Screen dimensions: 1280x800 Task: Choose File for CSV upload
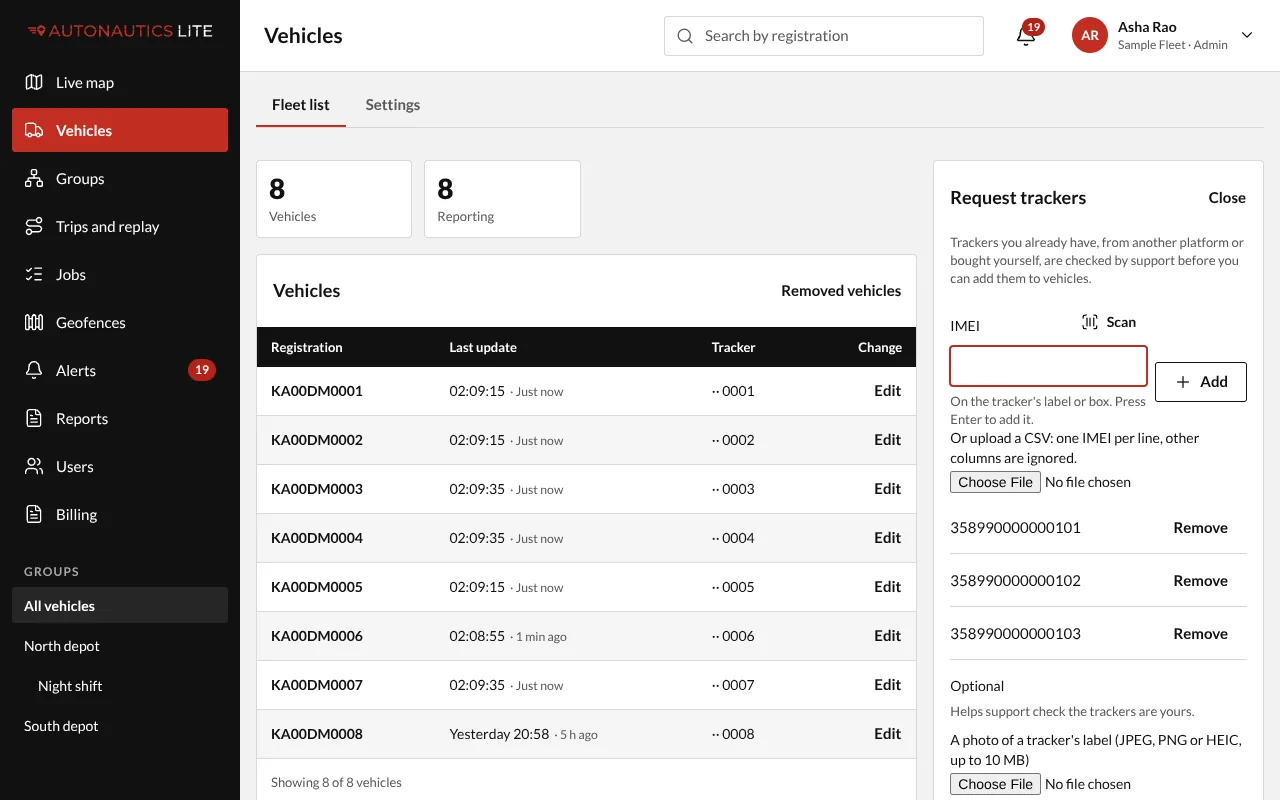[x=995, y=482]
